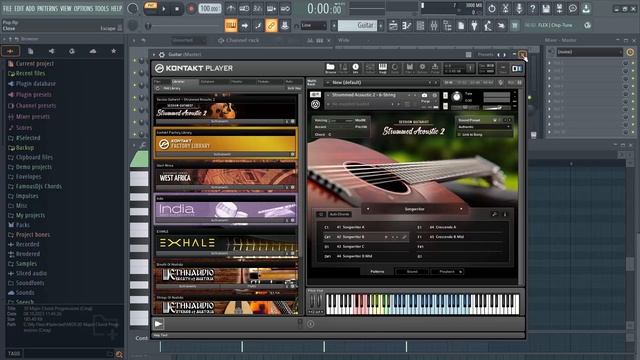Open Kontakt Options gear icon
Screen dimensions: 640x360
tap(422, 68)
